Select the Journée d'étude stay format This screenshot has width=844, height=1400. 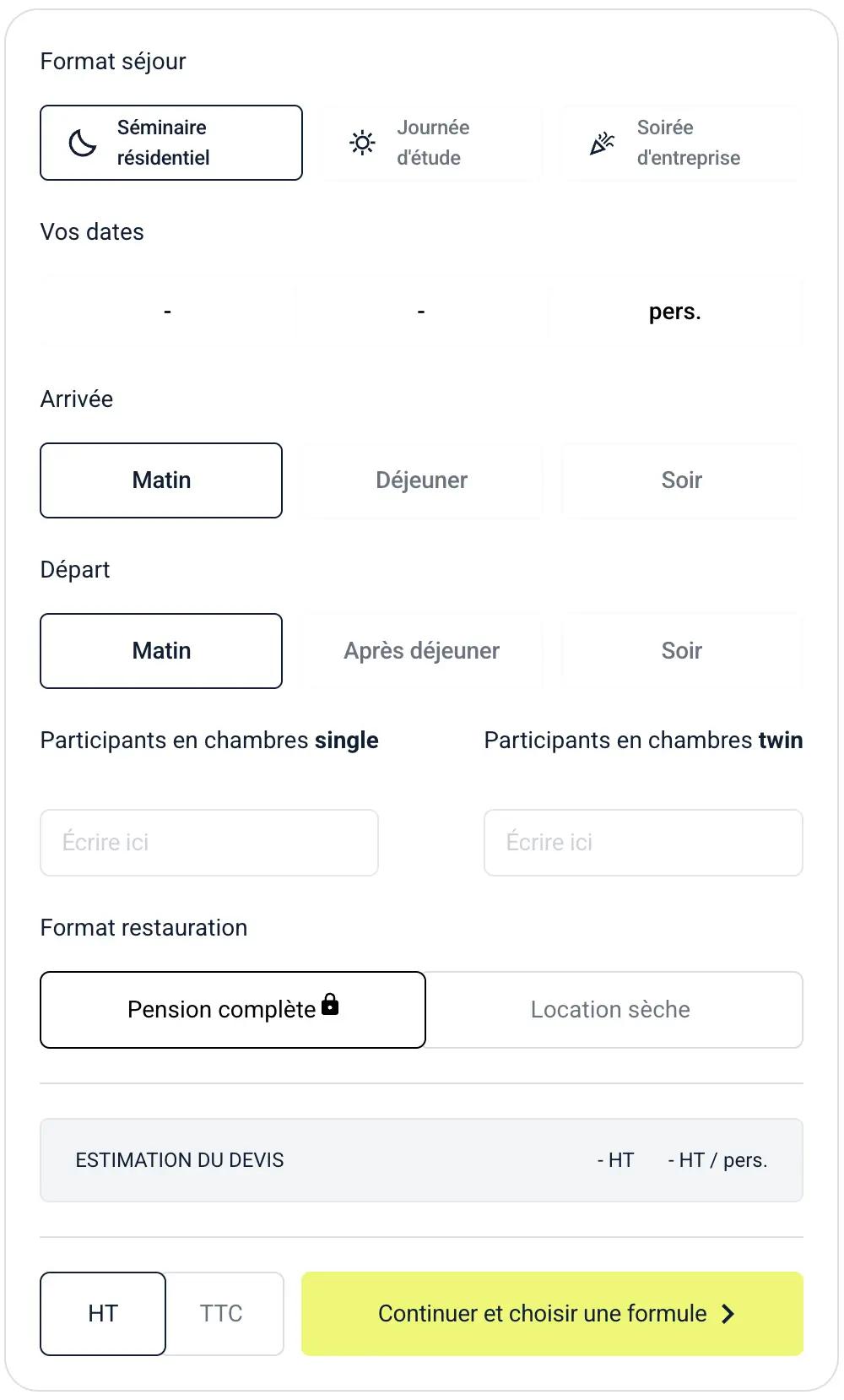pyautogui.click(x=430, y=142)
